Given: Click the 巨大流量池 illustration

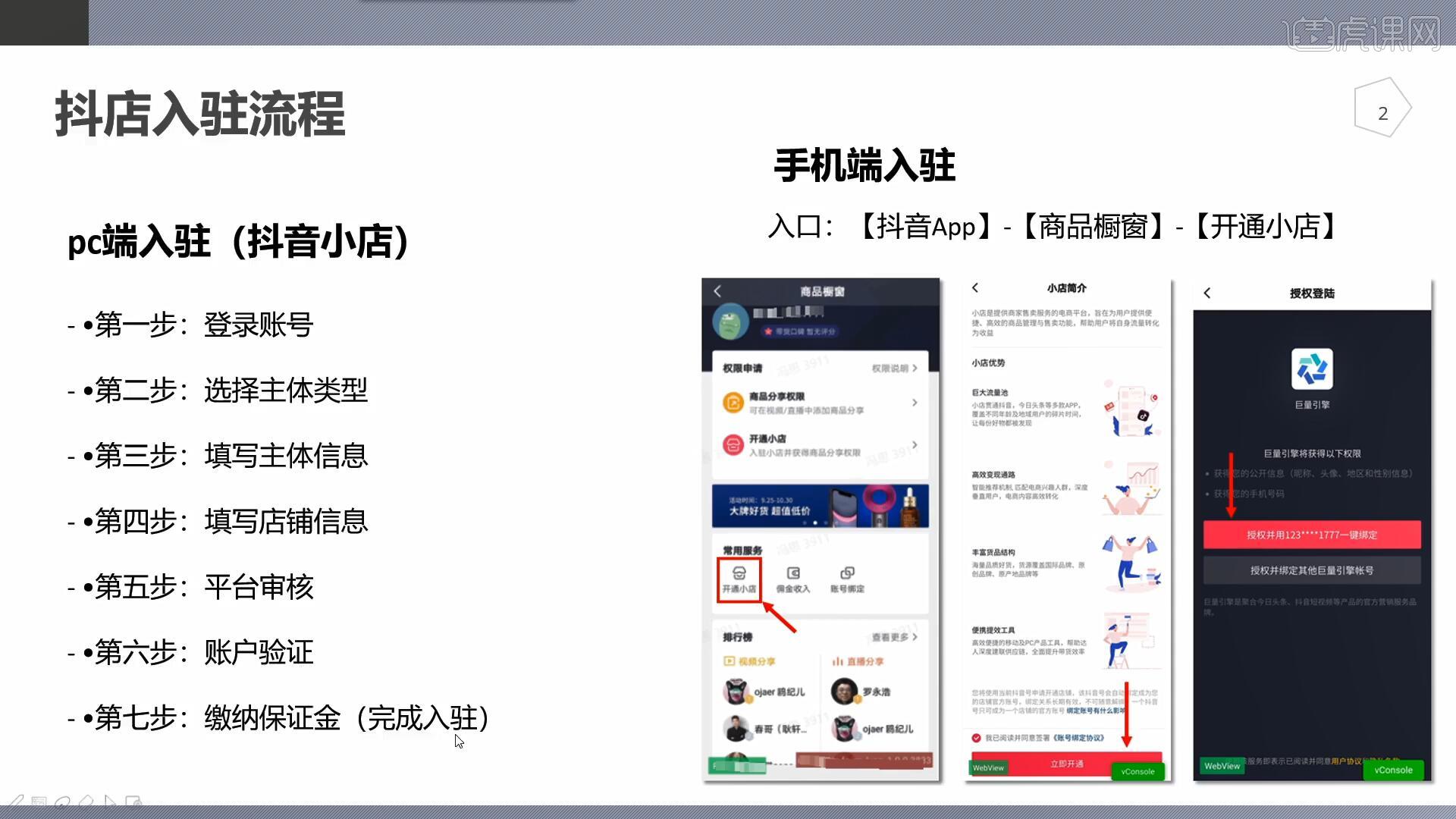Looking at the screenshot, I should coord(1131,408).
